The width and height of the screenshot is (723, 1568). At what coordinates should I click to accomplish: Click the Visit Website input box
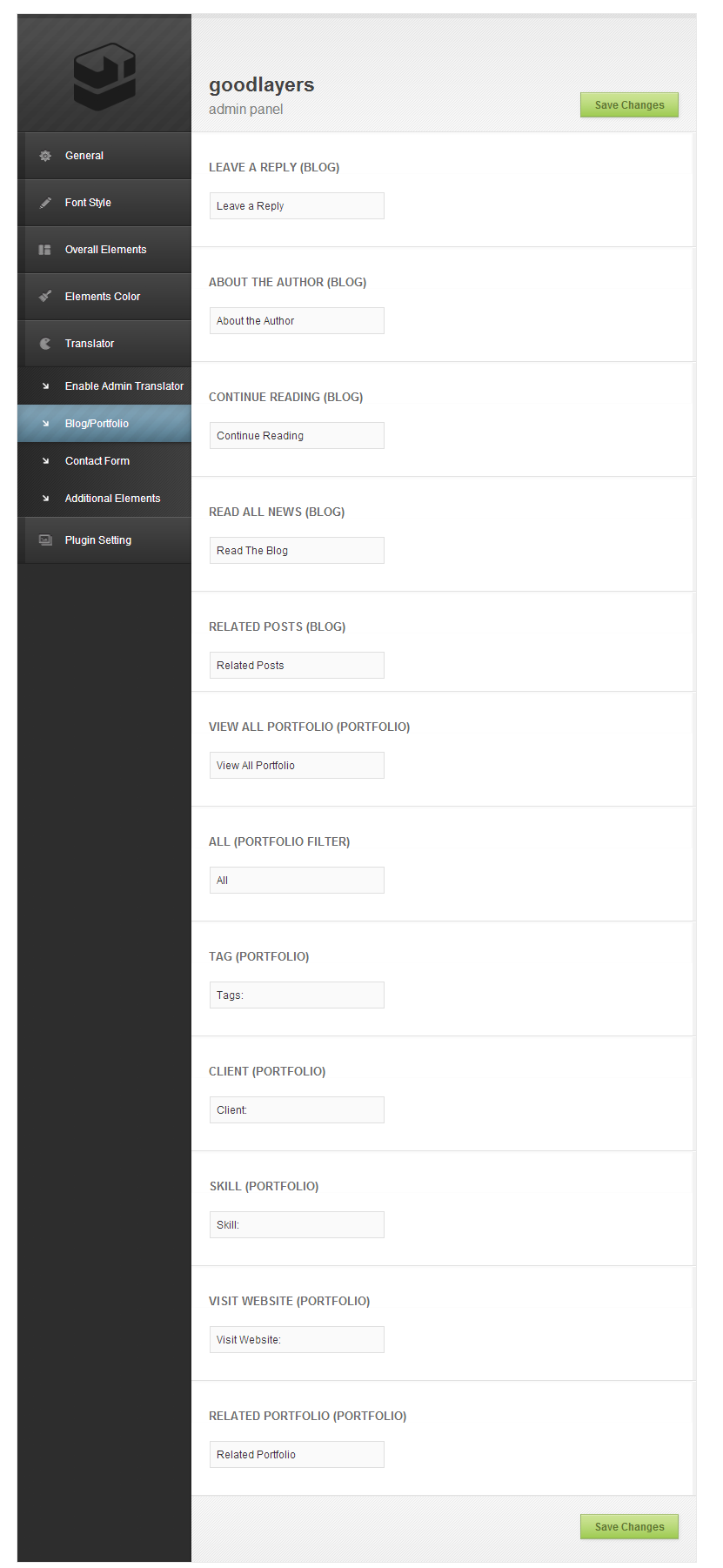[x=297, y=1340]
